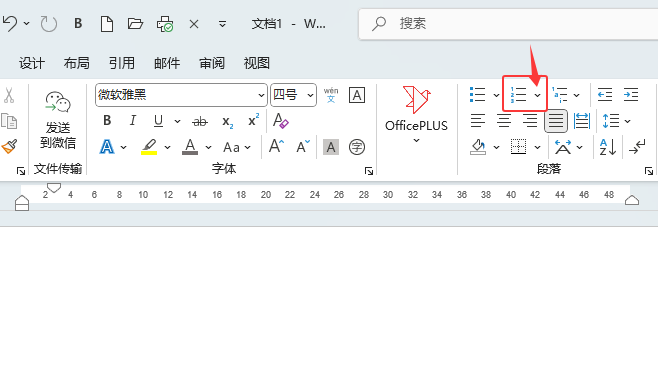Apply the yellow text highlight color
The width and height of the screenshot is (658, 368).
click(x=149, y=147)
